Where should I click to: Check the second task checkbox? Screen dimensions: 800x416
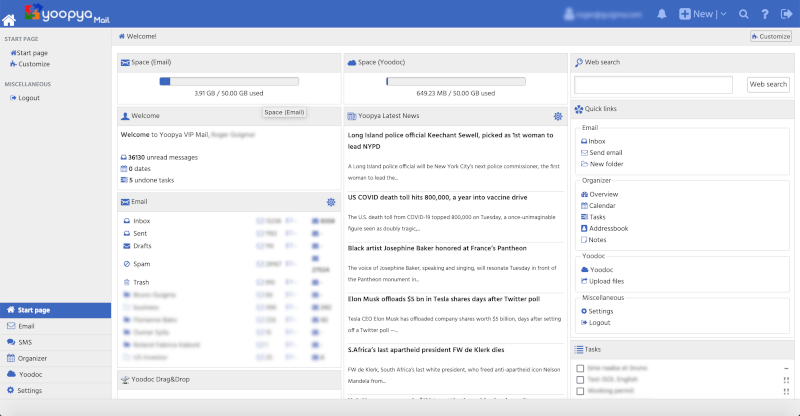(580, 380)
